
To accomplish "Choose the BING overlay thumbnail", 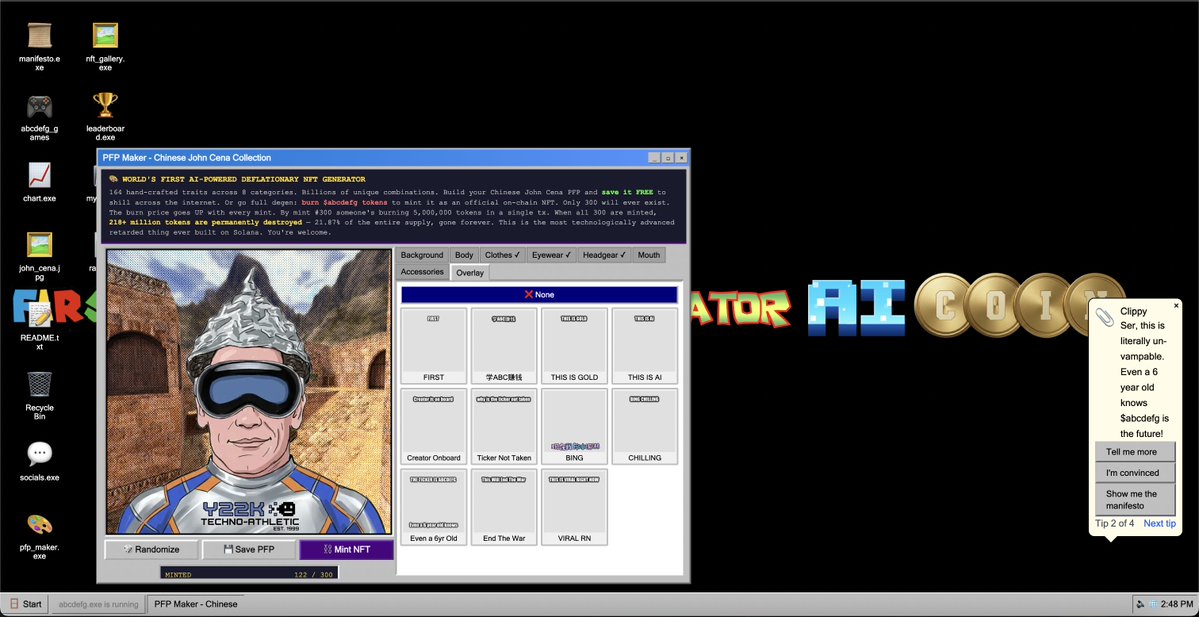I will 574,427.
